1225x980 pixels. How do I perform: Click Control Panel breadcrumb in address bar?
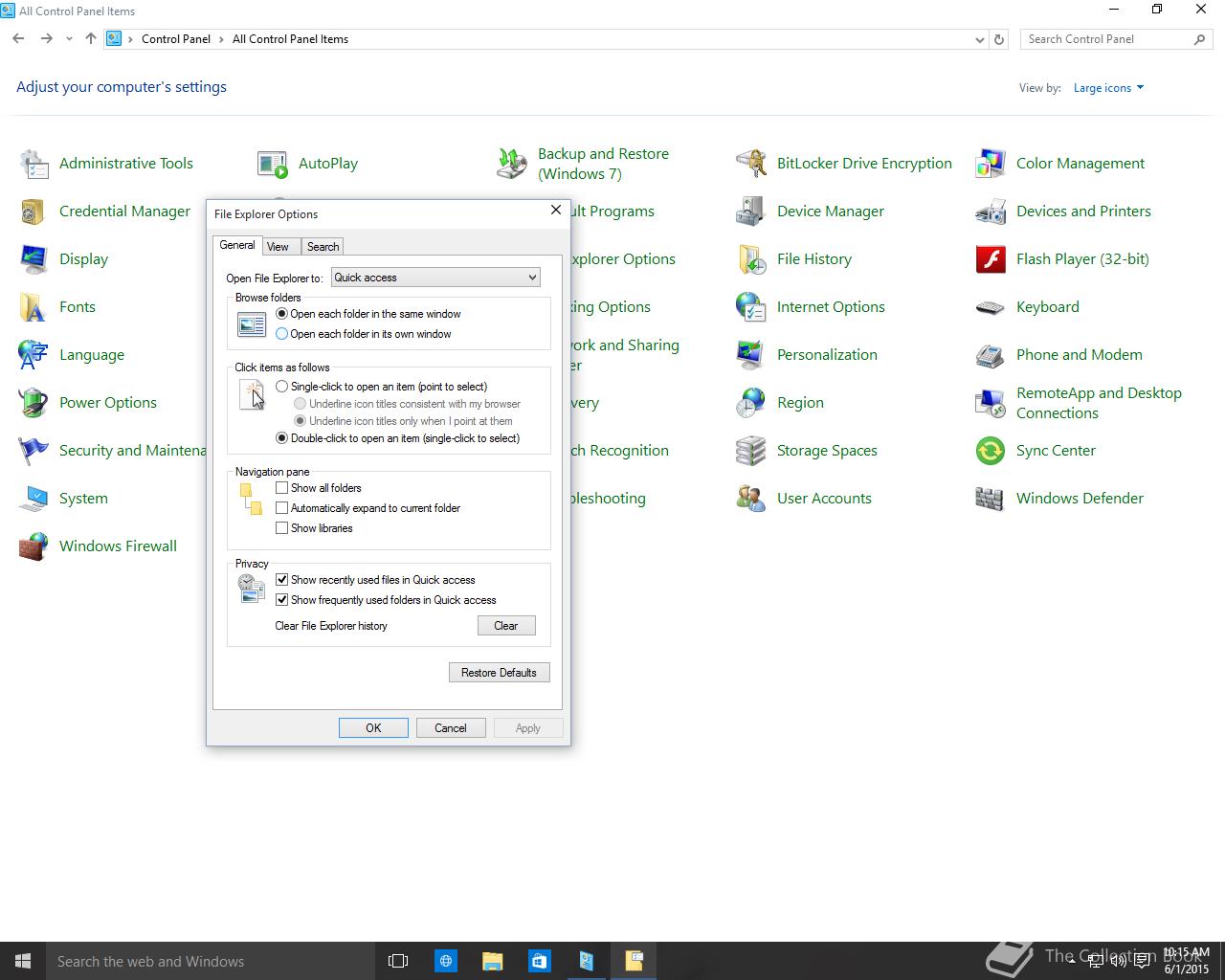[x=176, y=39]
